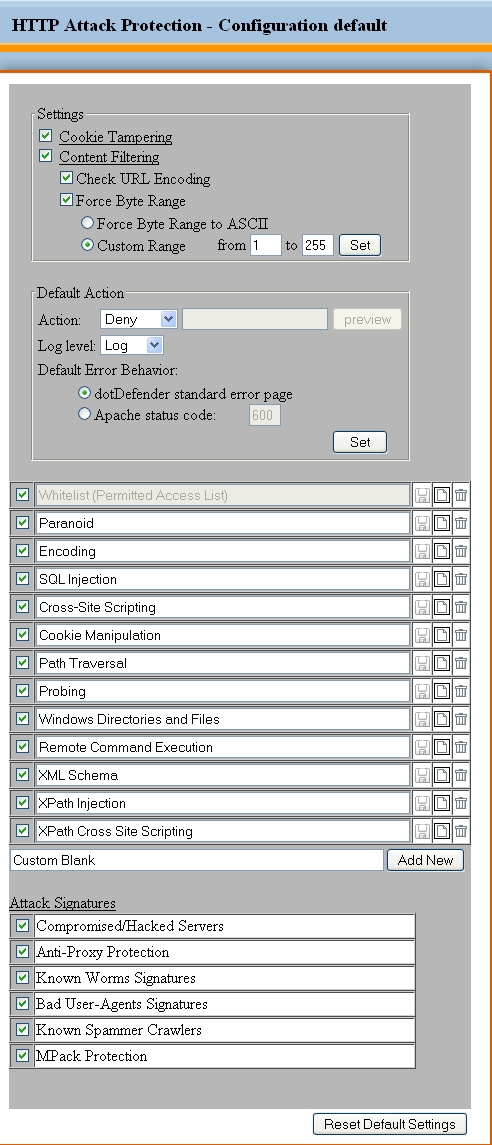Viewport: 492px width, 1145px height.
Task: Disable the Known Worms Signatures checkbox
Action: pyautogui.click(x=23, y=977)
